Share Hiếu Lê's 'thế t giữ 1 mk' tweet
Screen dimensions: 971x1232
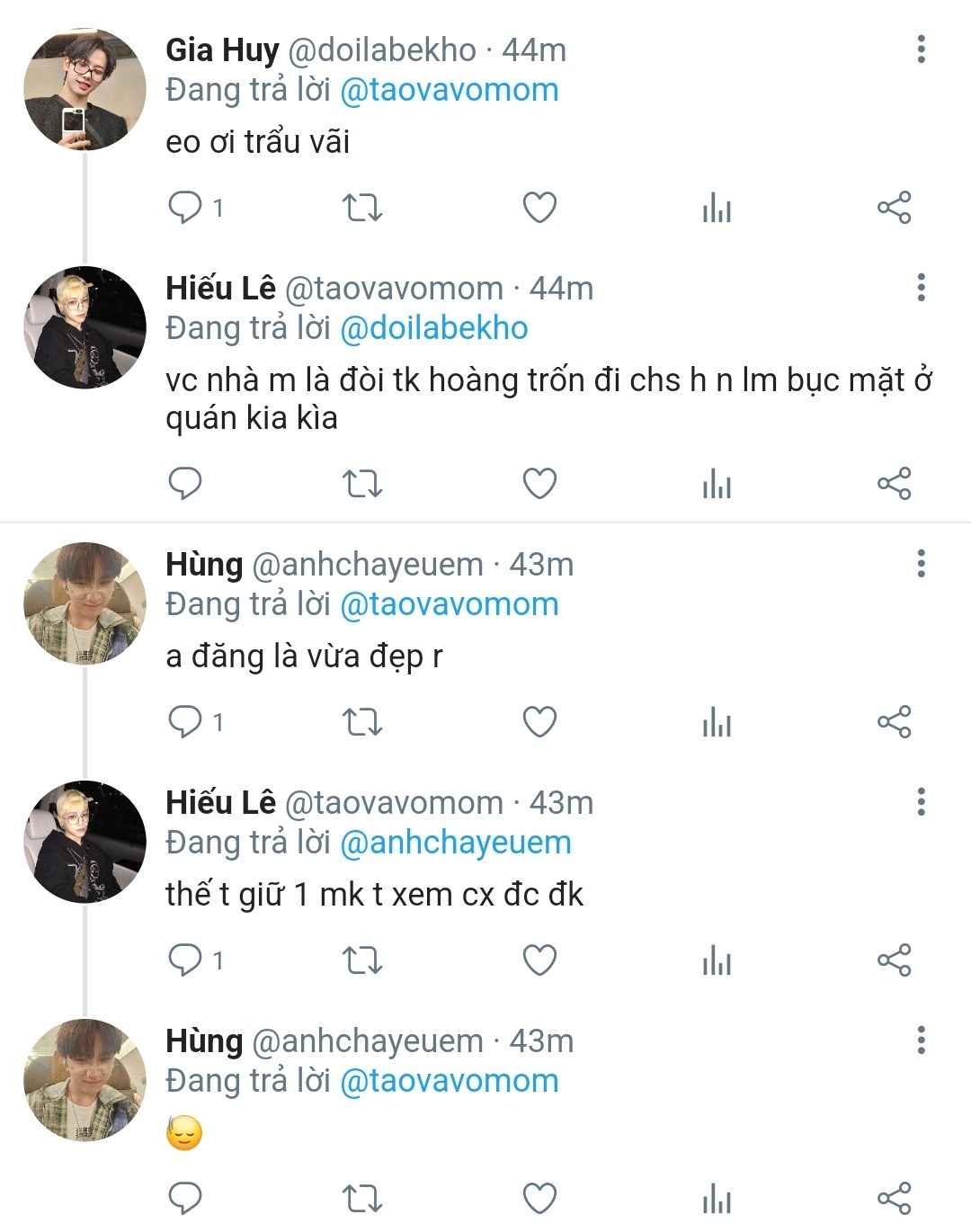pyautogui.click(x=894, y=960)
